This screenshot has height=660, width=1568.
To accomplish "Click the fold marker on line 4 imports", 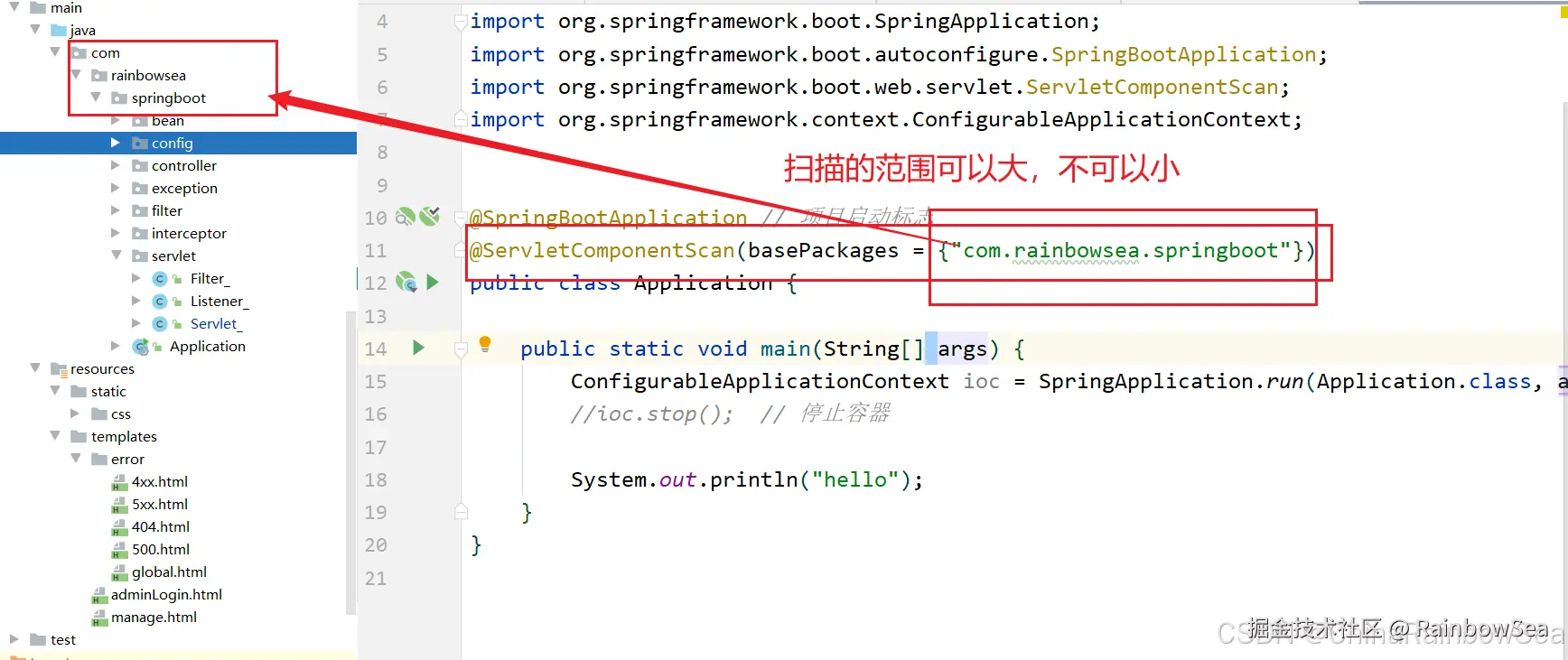I will [x=461, y=22].
